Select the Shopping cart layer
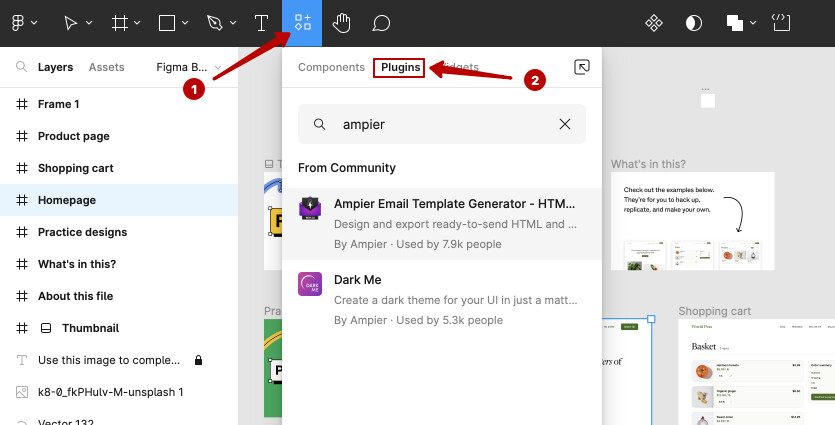The height and width of the screenshot is (425, 835). (119, 168)
